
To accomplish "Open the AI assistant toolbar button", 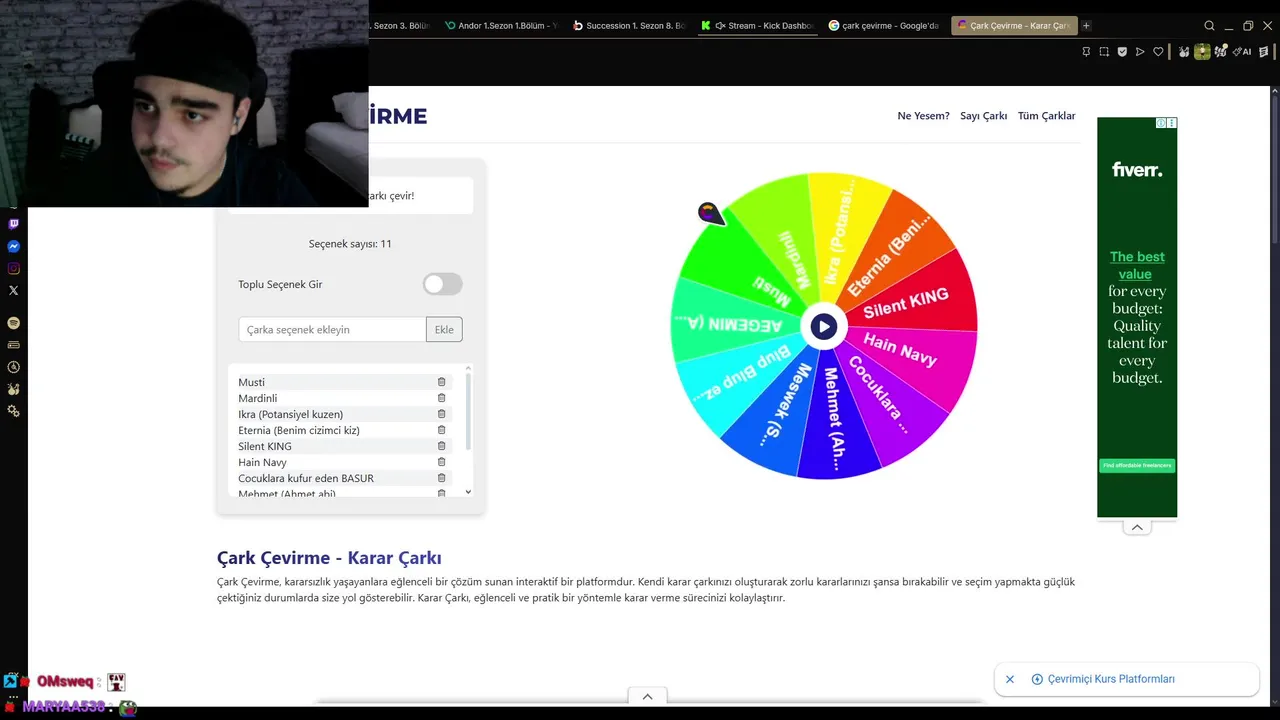I will (x=1243, y=52).
